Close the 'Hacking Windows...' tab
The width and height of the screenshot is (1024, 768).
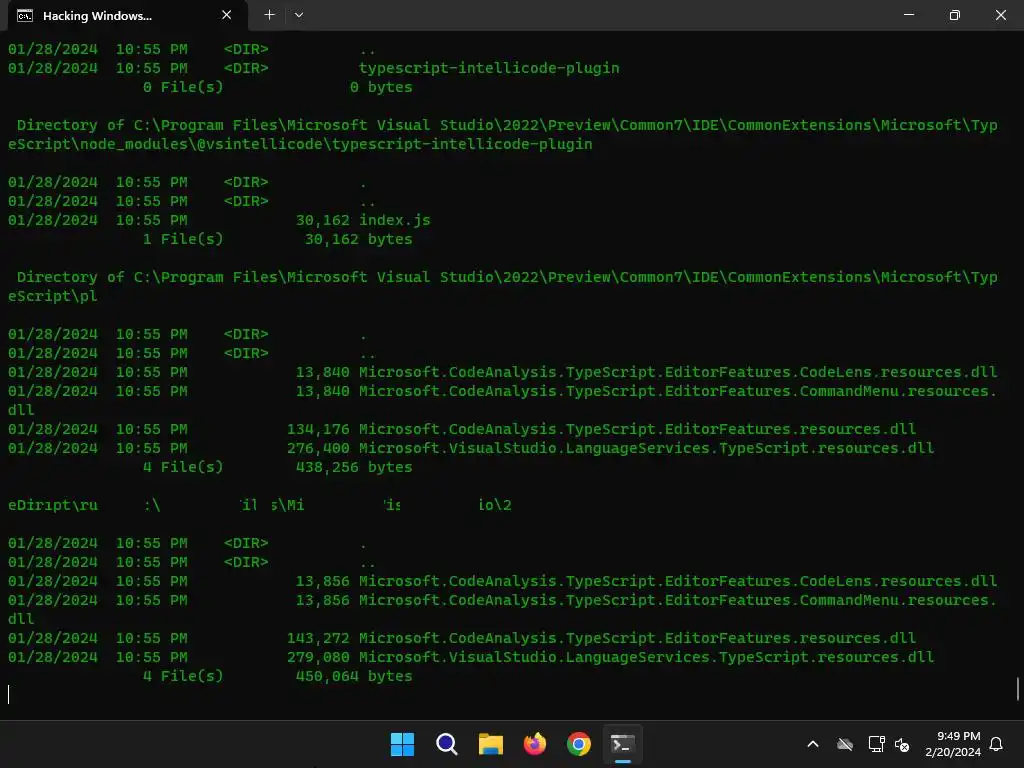[227, 15]
